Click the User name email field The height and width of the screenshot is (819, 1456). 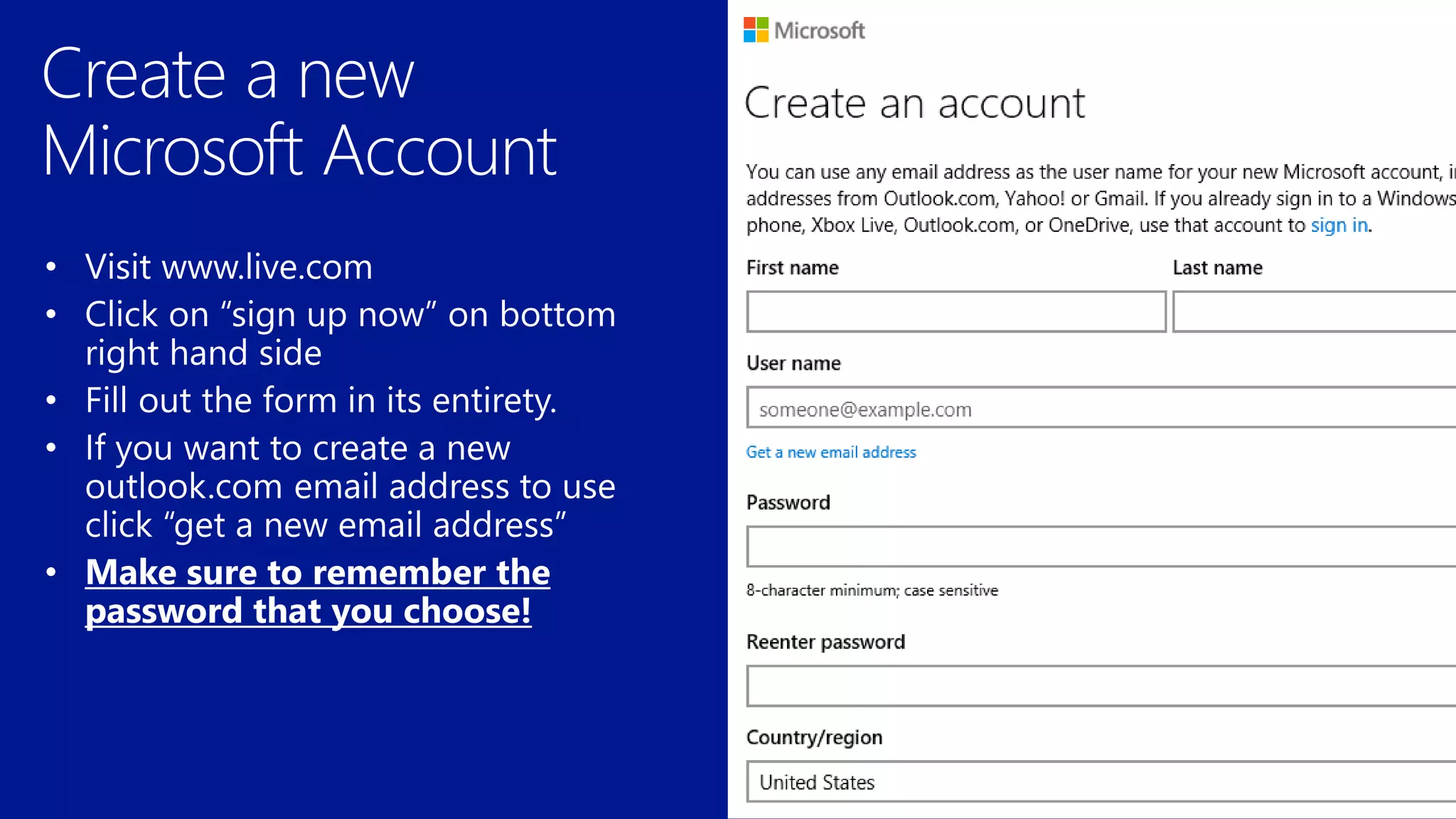pos(1101,408)
